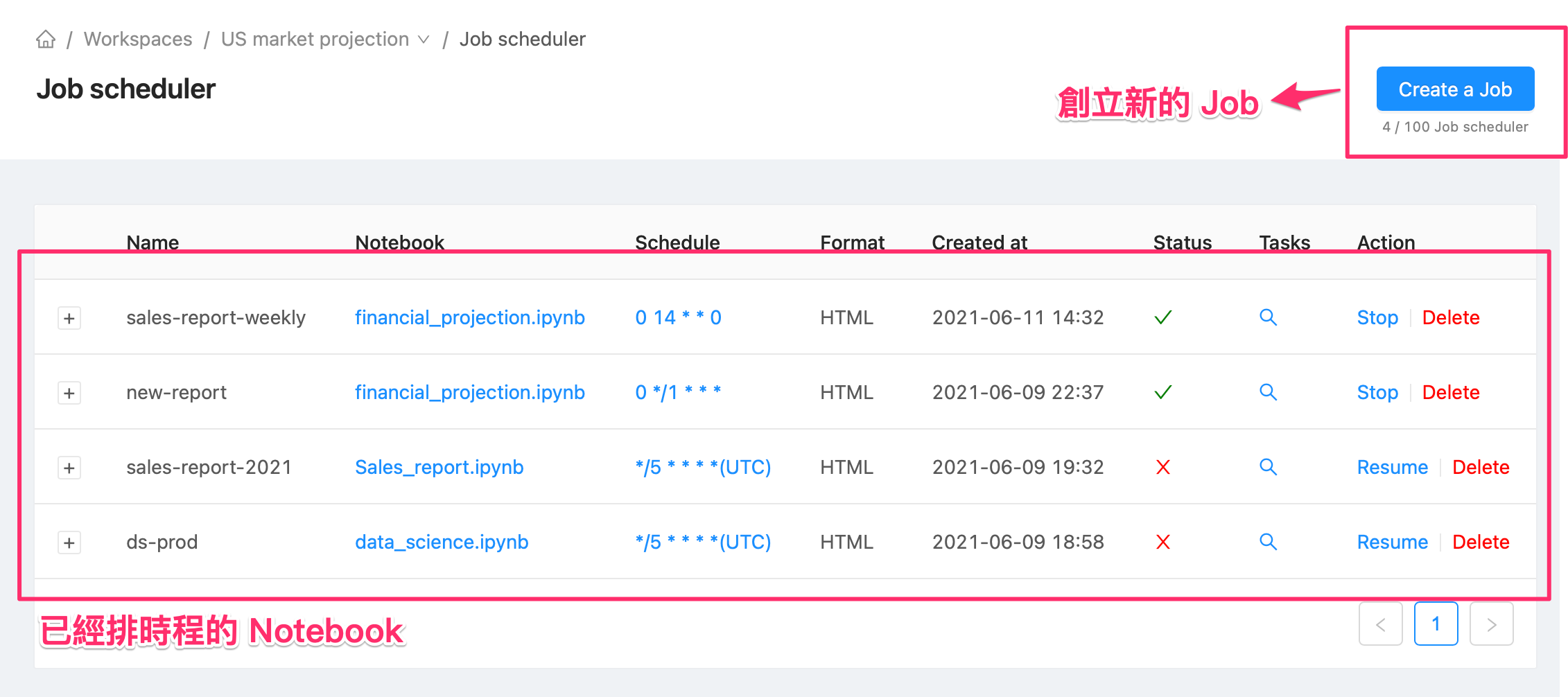Click red X status icon for ds-prod
Viewport: 1568px width, 697px height.
click(1162, 542)
